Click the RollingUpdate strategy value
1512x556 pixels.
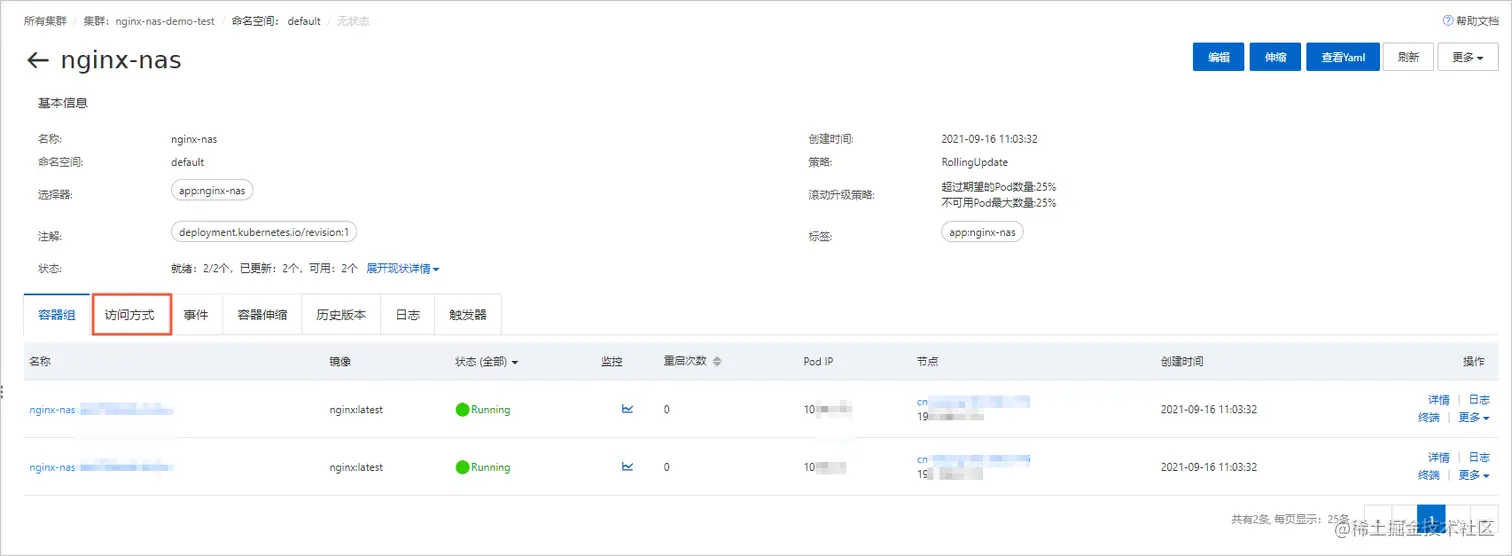(x=975, y=162)
